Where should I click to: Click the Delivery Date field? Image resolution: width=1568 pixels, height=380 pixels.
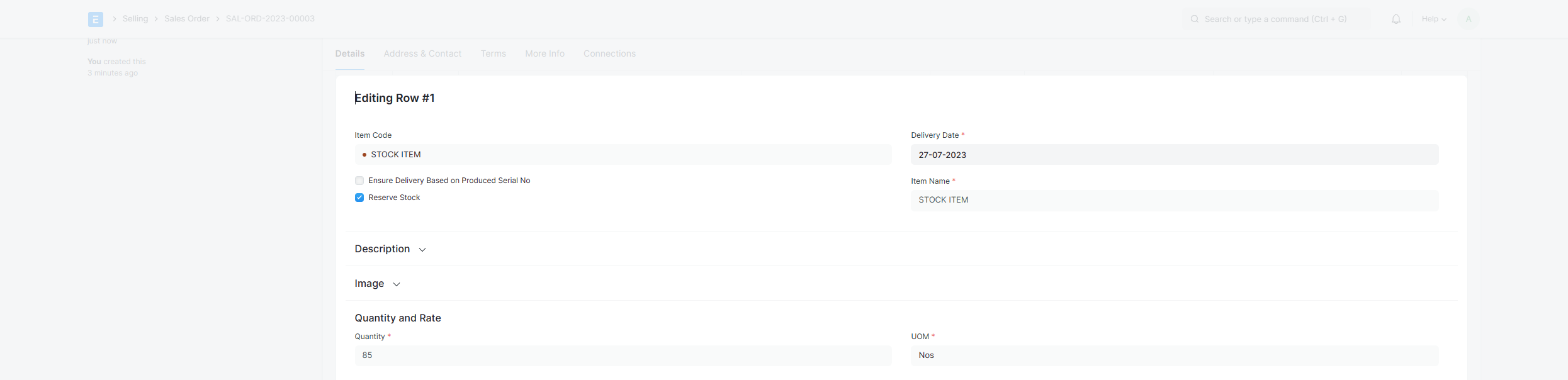click(x=1174, y=155)
